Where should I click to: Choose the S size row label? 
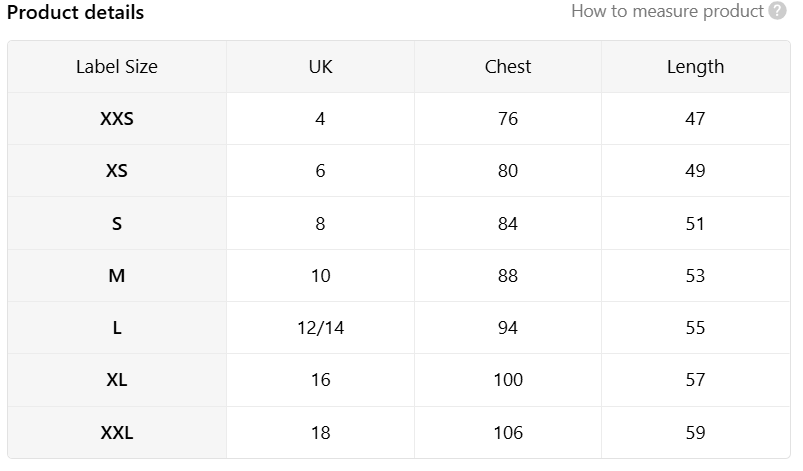pos(117,224)
